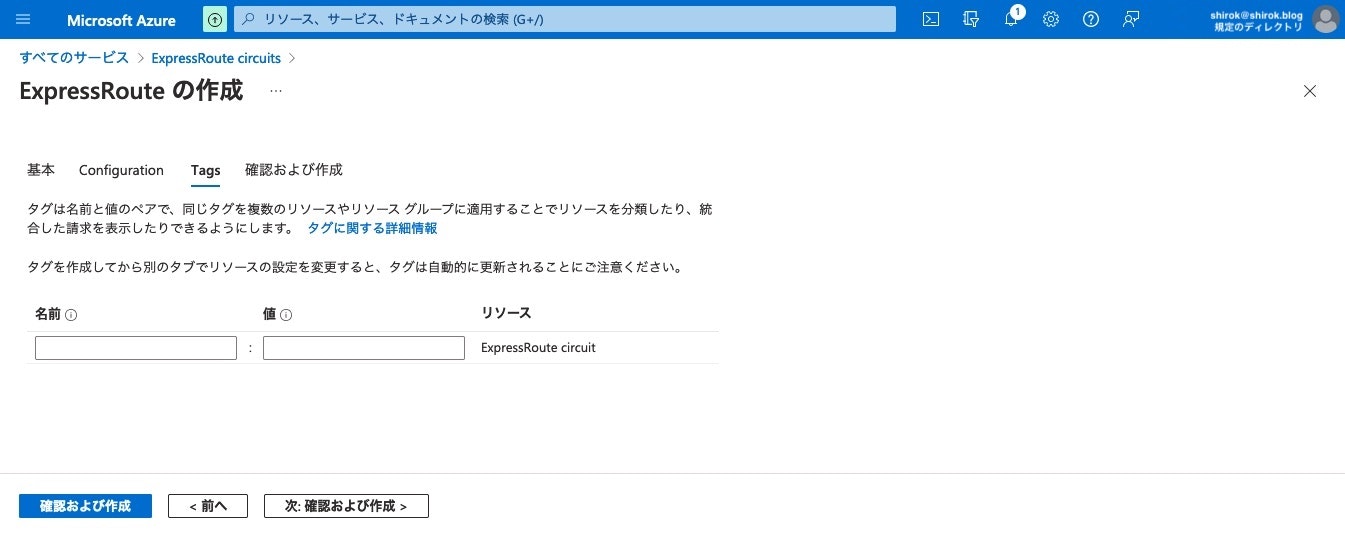
Task: Show info tooltip next to 名前
Action: (71, 314)
